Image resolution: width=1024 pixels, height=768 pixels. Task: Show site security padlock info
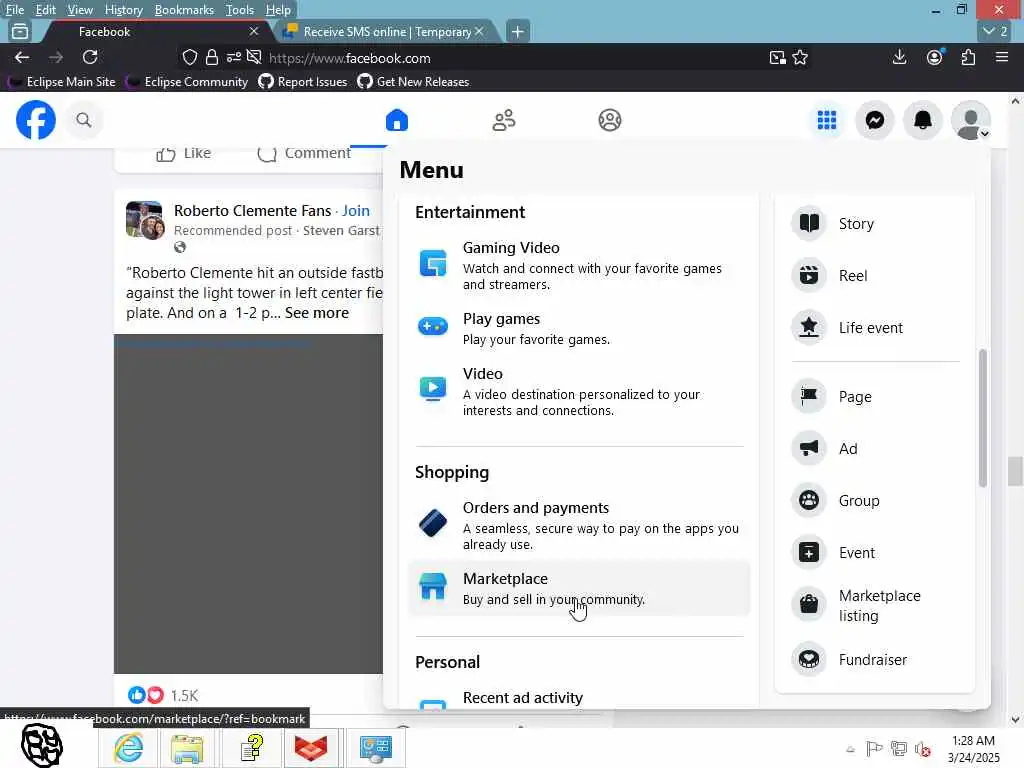tap(212, 57)
